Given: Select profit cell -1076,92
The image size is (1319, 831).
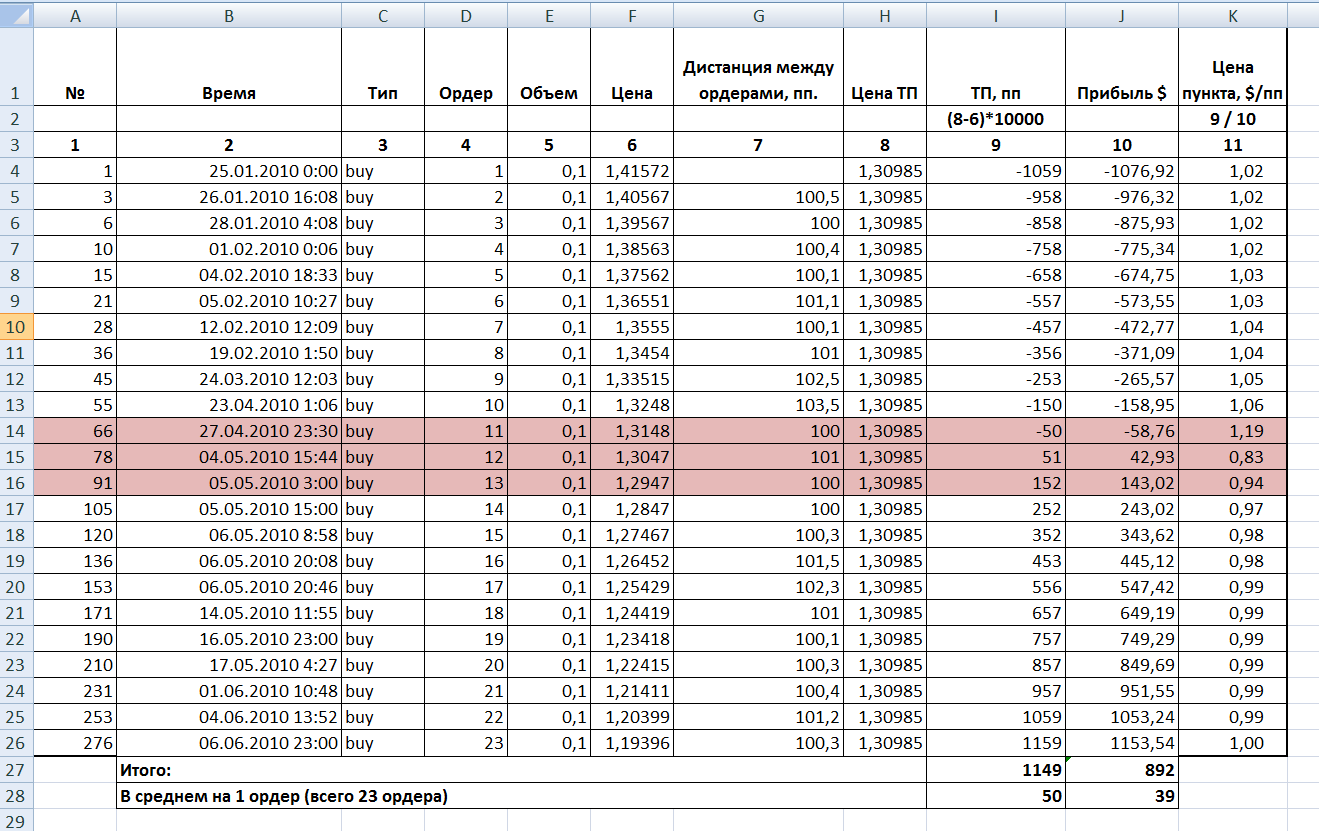Looking at the screenshot, I should coord(1122,171).
